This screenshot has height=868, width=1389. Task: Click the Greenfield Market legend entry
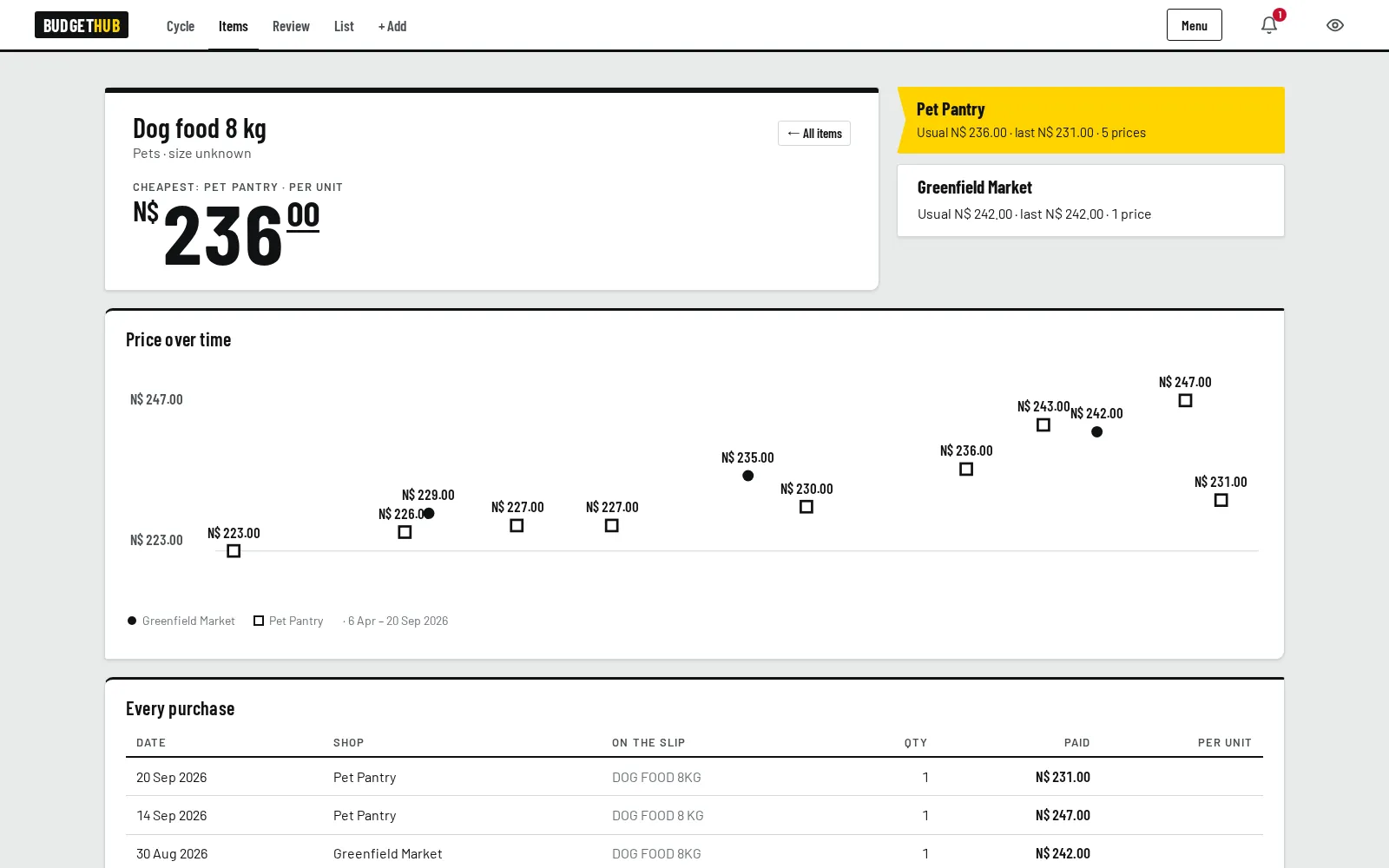[x=181, y=621]
